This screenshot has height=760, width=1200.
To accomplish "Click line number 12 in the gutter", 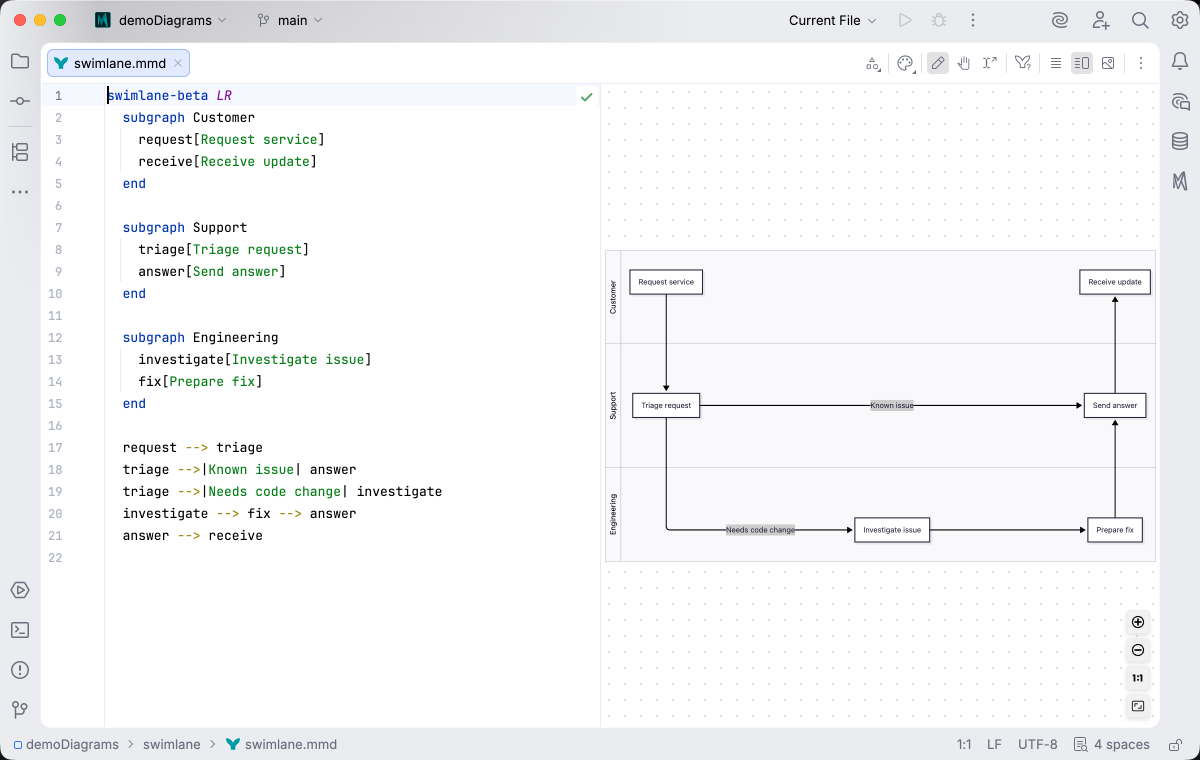I will click(56, 338).
